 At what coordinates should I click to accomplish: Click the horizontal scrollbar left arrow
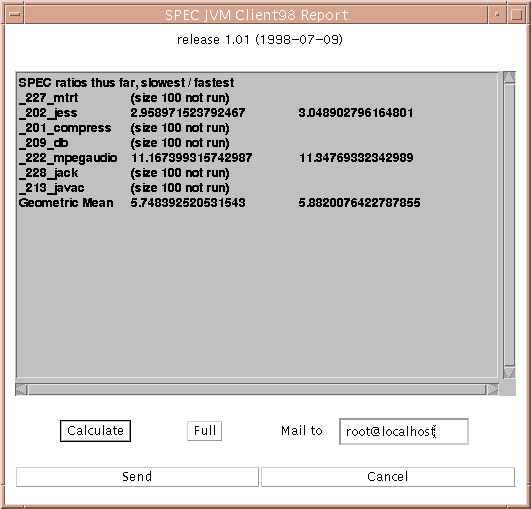point(21,389)
